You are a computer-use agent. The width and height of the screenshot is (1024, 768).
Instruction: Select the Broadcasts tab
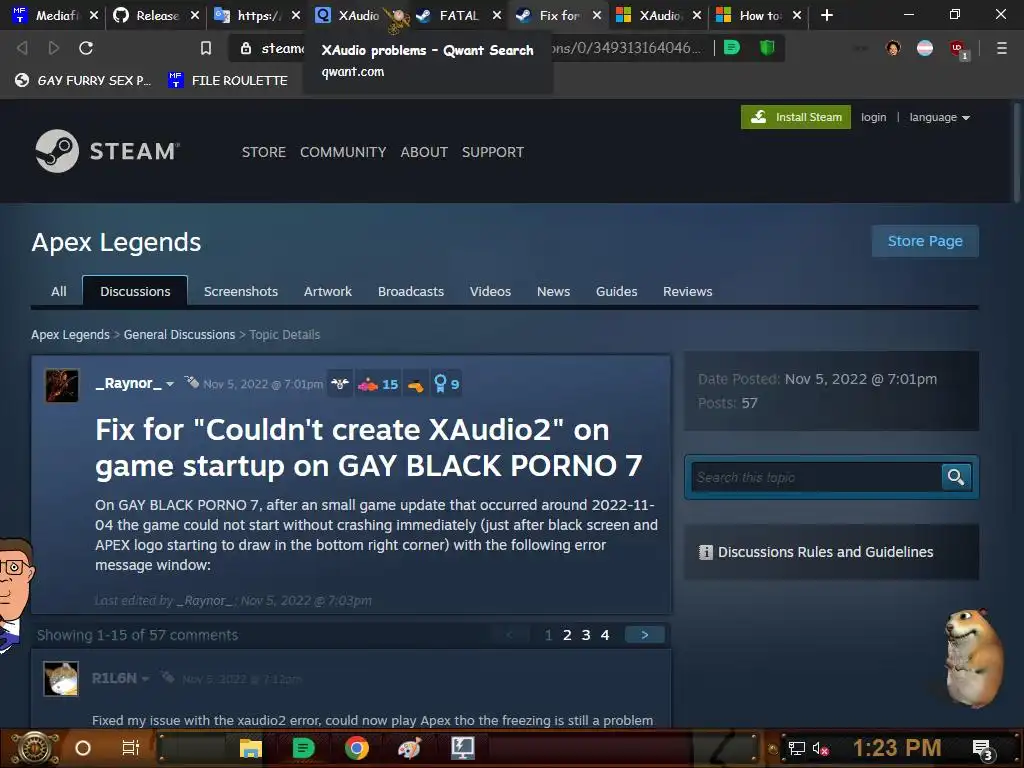(x=411, y=291)
